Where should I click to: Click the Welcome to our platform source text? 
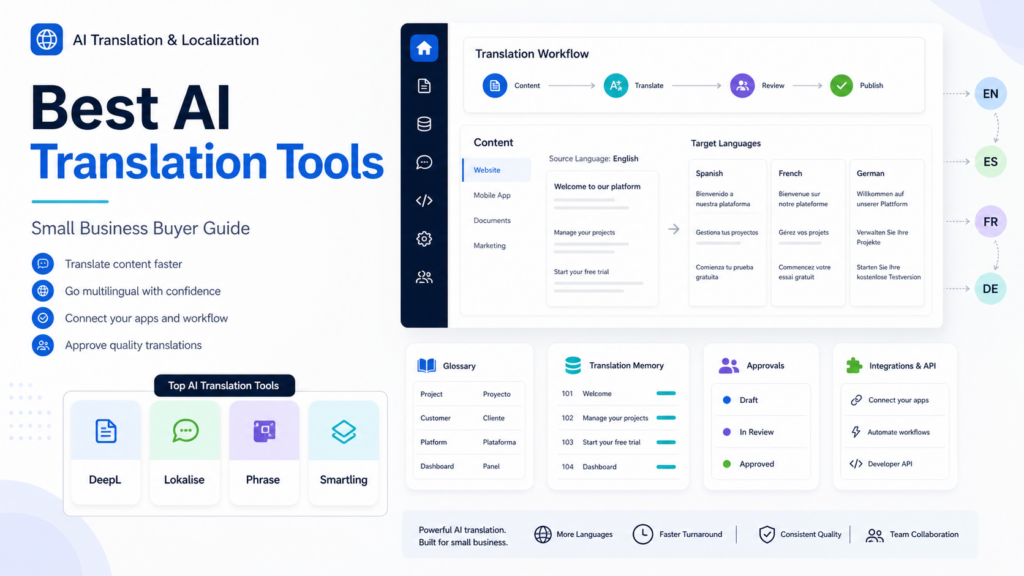coord(597,186)
